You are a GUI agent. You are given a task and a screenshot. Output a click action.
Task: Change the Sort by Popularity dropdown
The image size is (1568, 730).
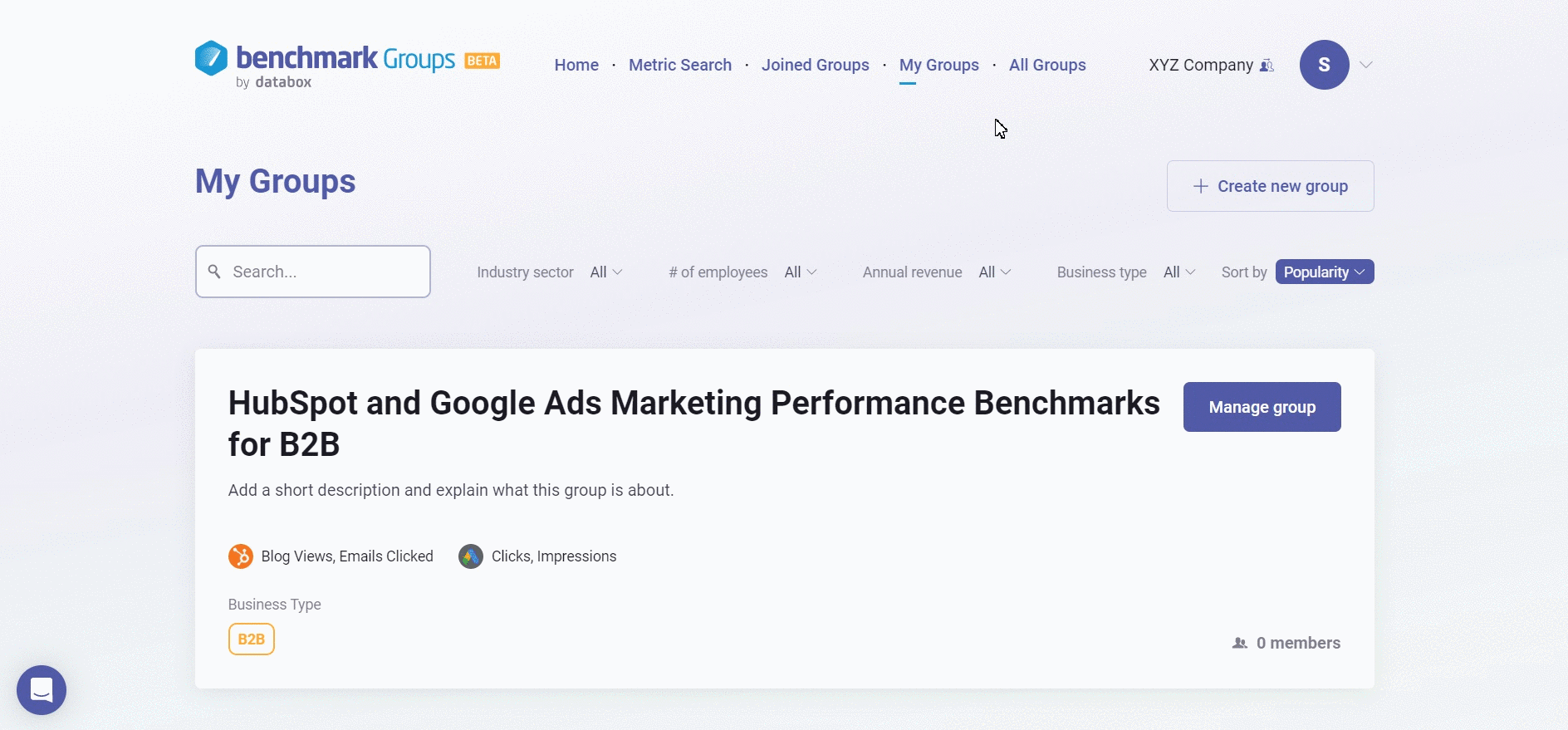pos(1324,272)
